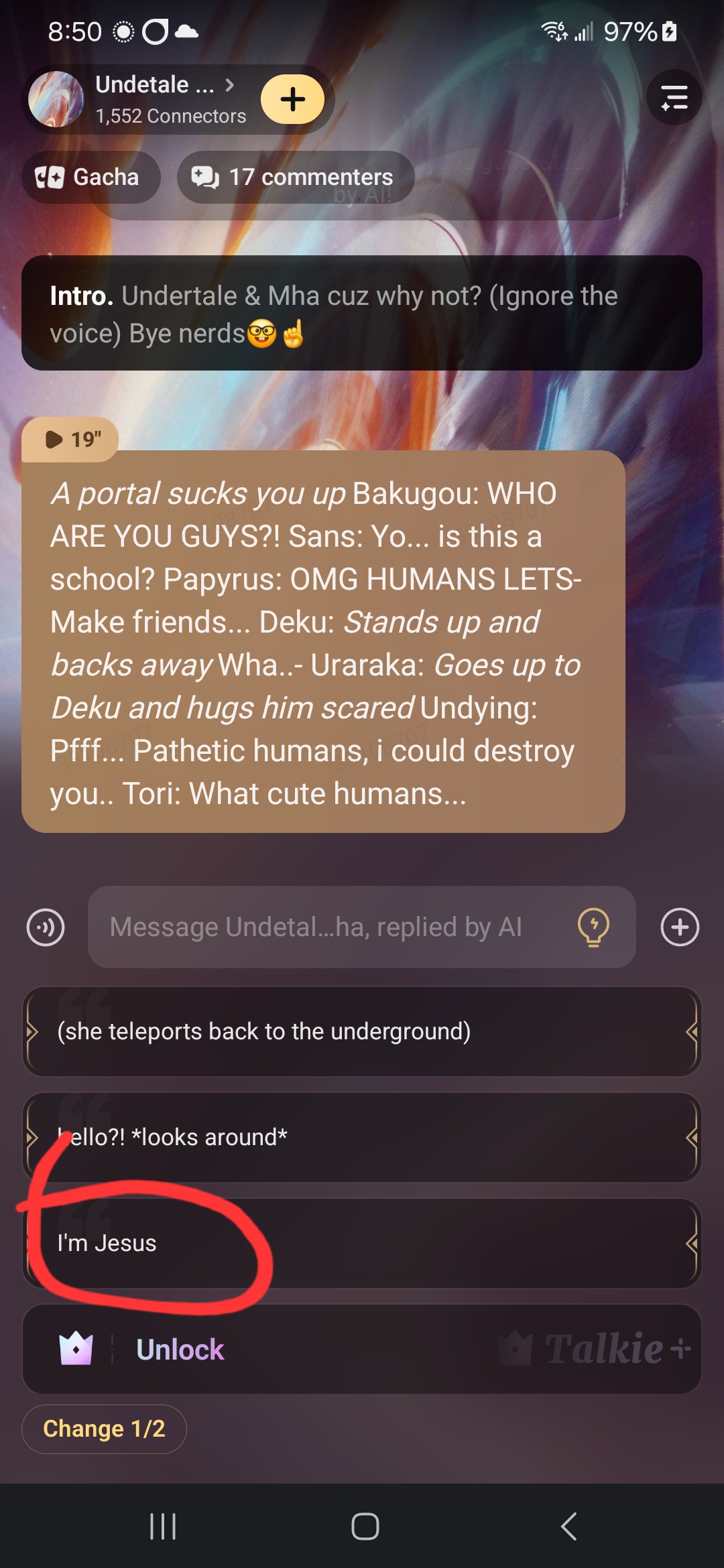Choose the "hello?! *looks around*" suggested reply
This screenshot has width=724, height=1568.
[362, 1137]
